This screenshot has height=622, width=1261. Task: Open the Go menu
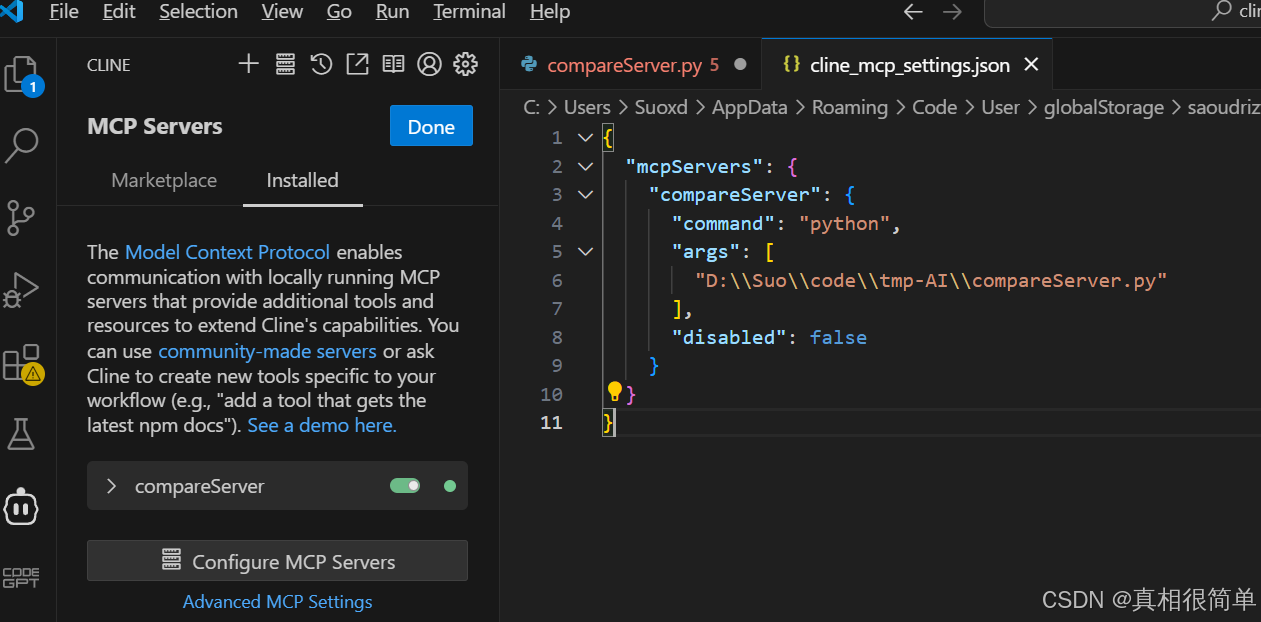339,12
